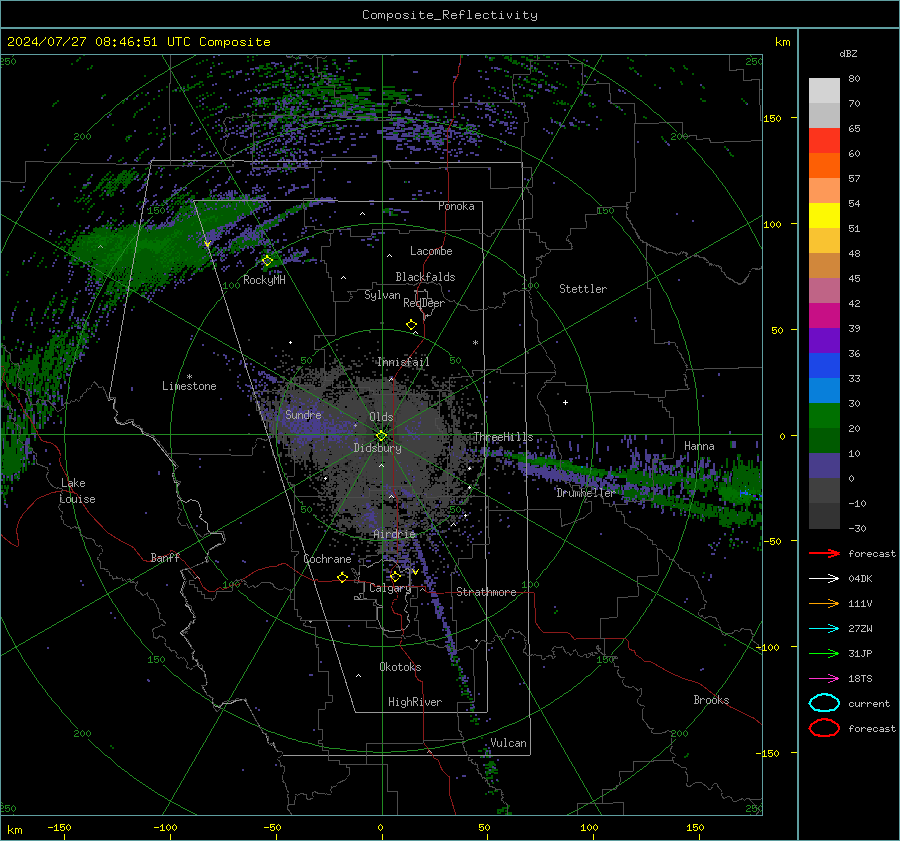
Task: Click the Sylvan label
Action: 382,295
